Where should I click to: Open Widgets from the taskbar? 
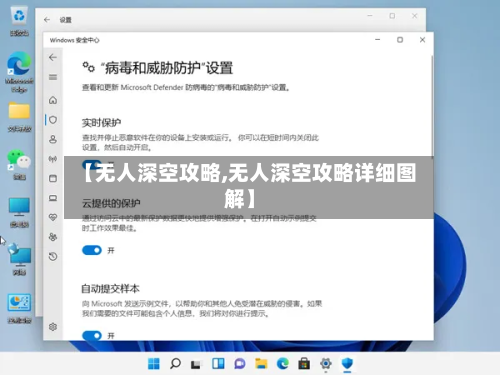pos(218,364)
